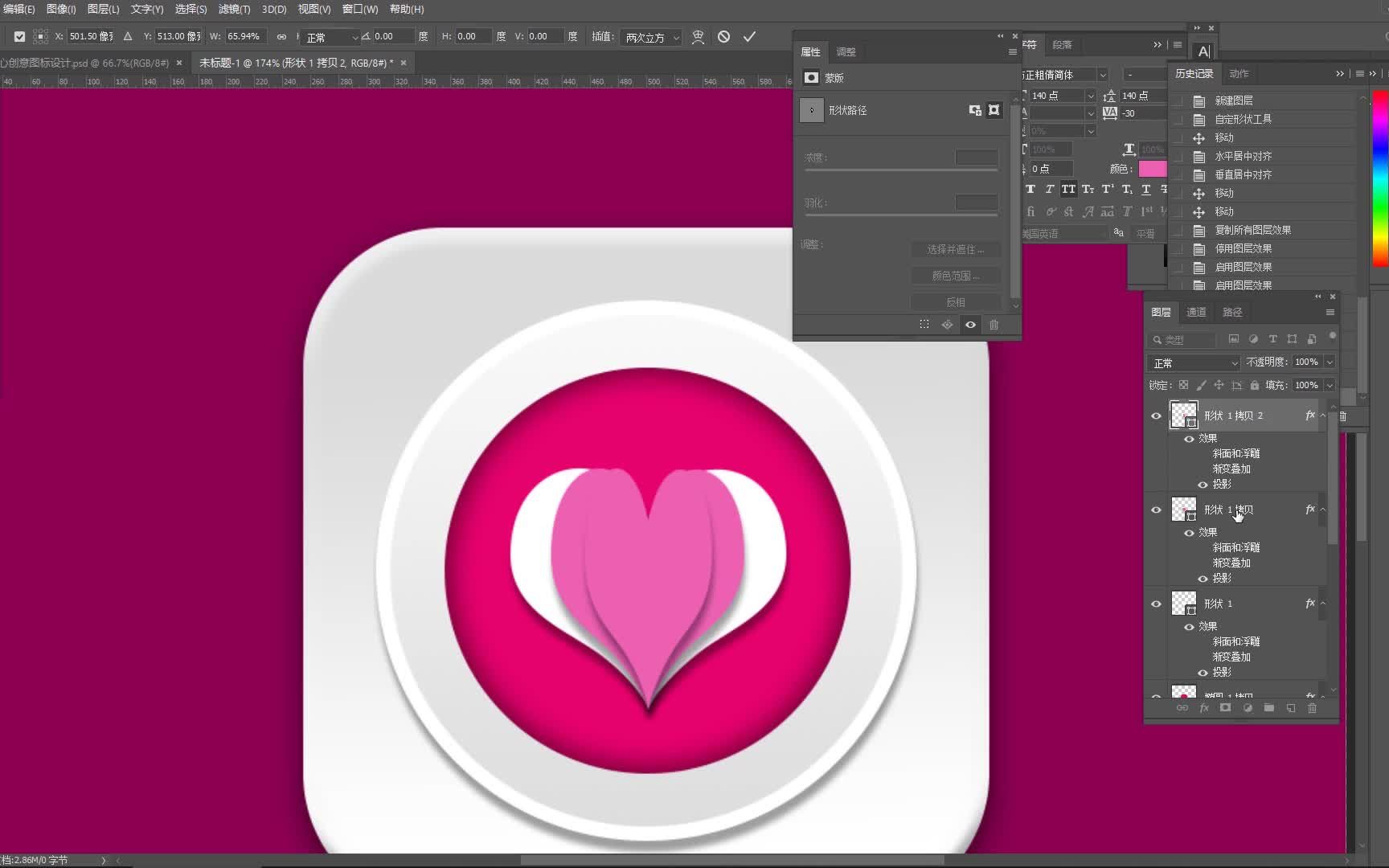Click the faux italic T icon
This screenshot has height=868, width=1389.
1049,190
